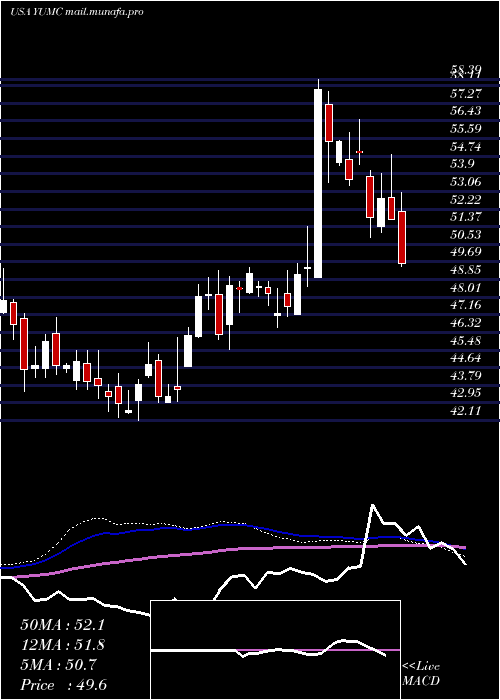Click the Live MACD inset chart box

[275, 650]
